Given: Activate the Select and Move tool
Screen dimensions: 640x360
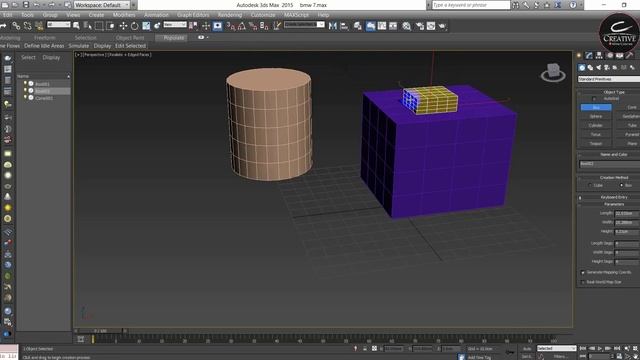Looking at the screenshot, I should coord(123,26).
